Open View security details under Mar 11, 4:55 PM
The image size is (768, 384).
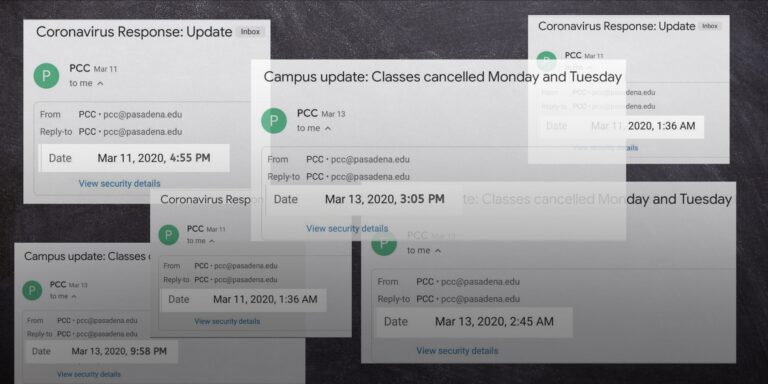(x=120, y=184)
